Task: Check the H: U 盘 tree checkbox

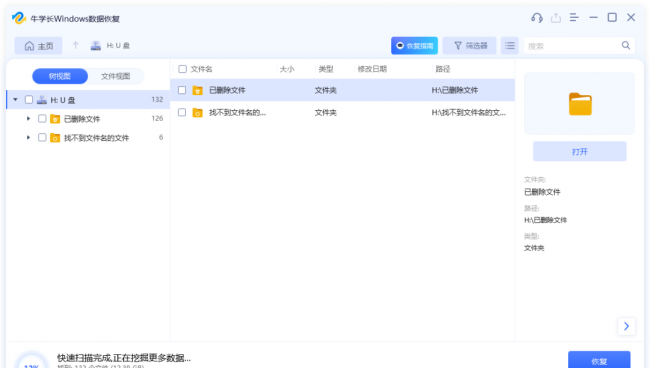Action: tap(29, 99)
